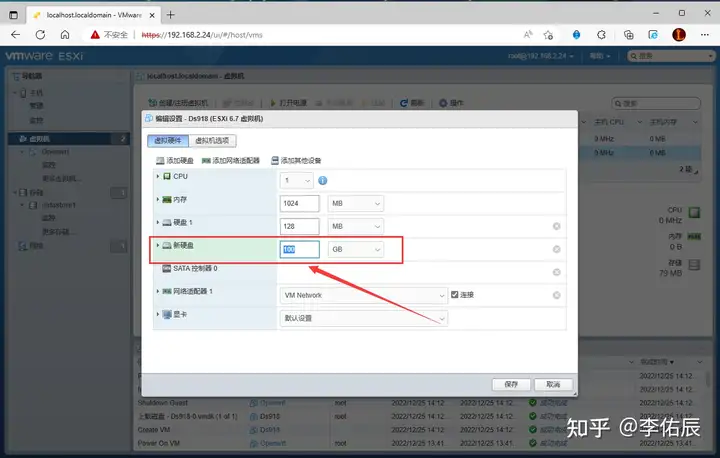Click the browser refresh icon

(40, 35)
